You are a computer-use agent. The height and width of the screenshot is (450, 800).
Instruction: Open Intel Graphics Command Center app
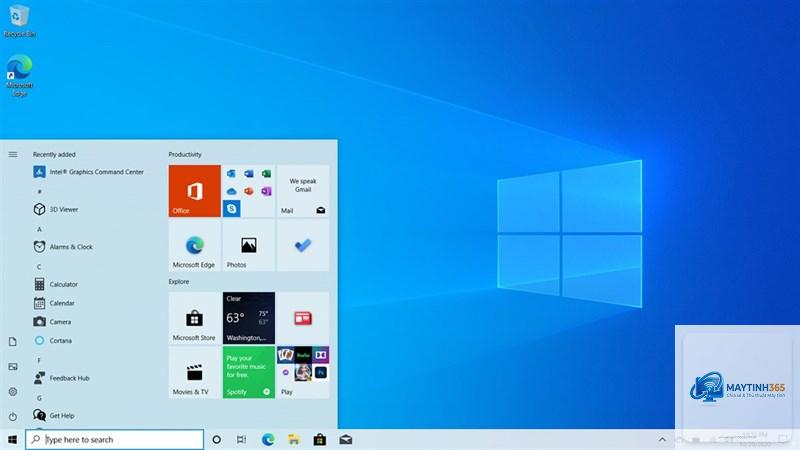point(89,172)
